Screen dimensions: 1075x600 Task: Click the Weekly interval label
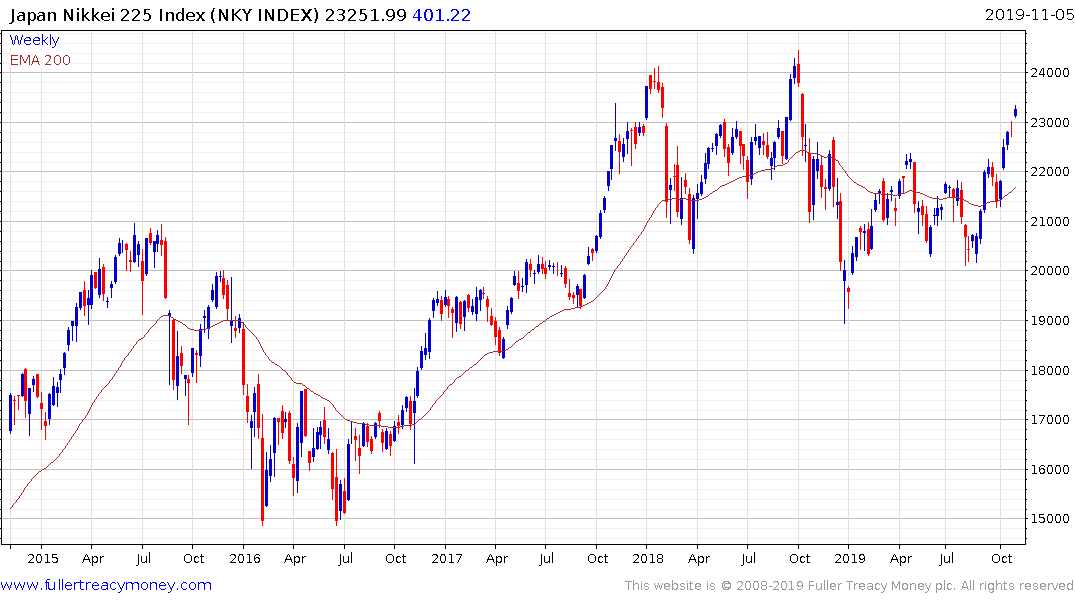pos(34,40)
